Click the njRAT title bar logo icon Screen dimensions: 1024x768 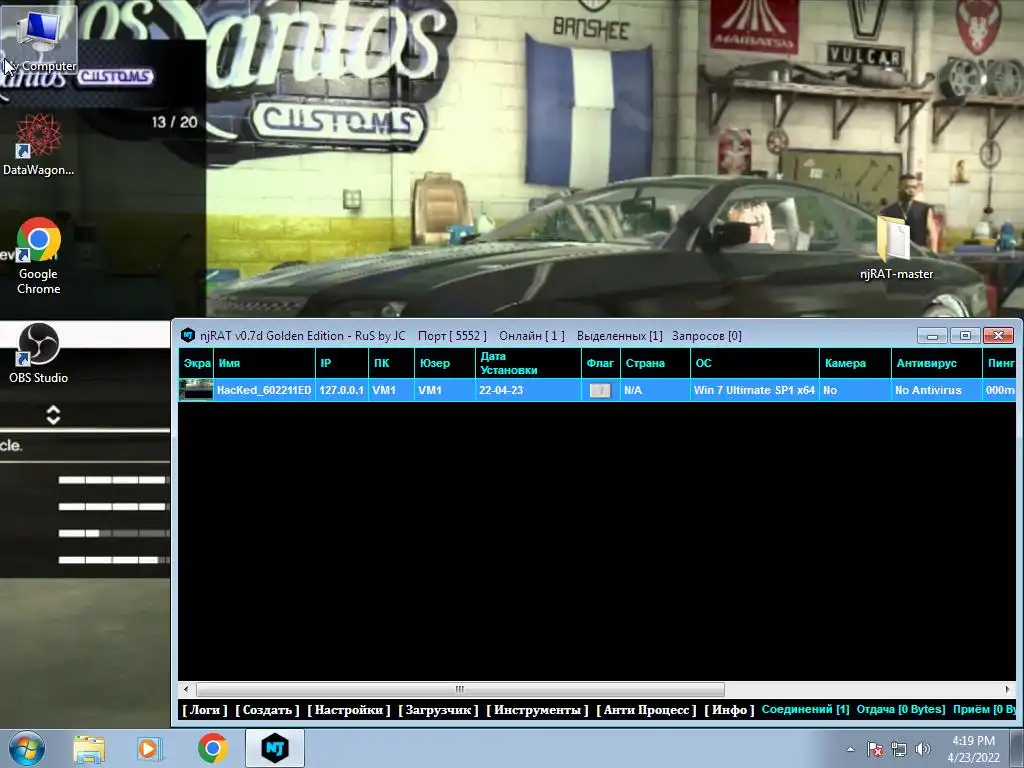click(x=188, y=335)
